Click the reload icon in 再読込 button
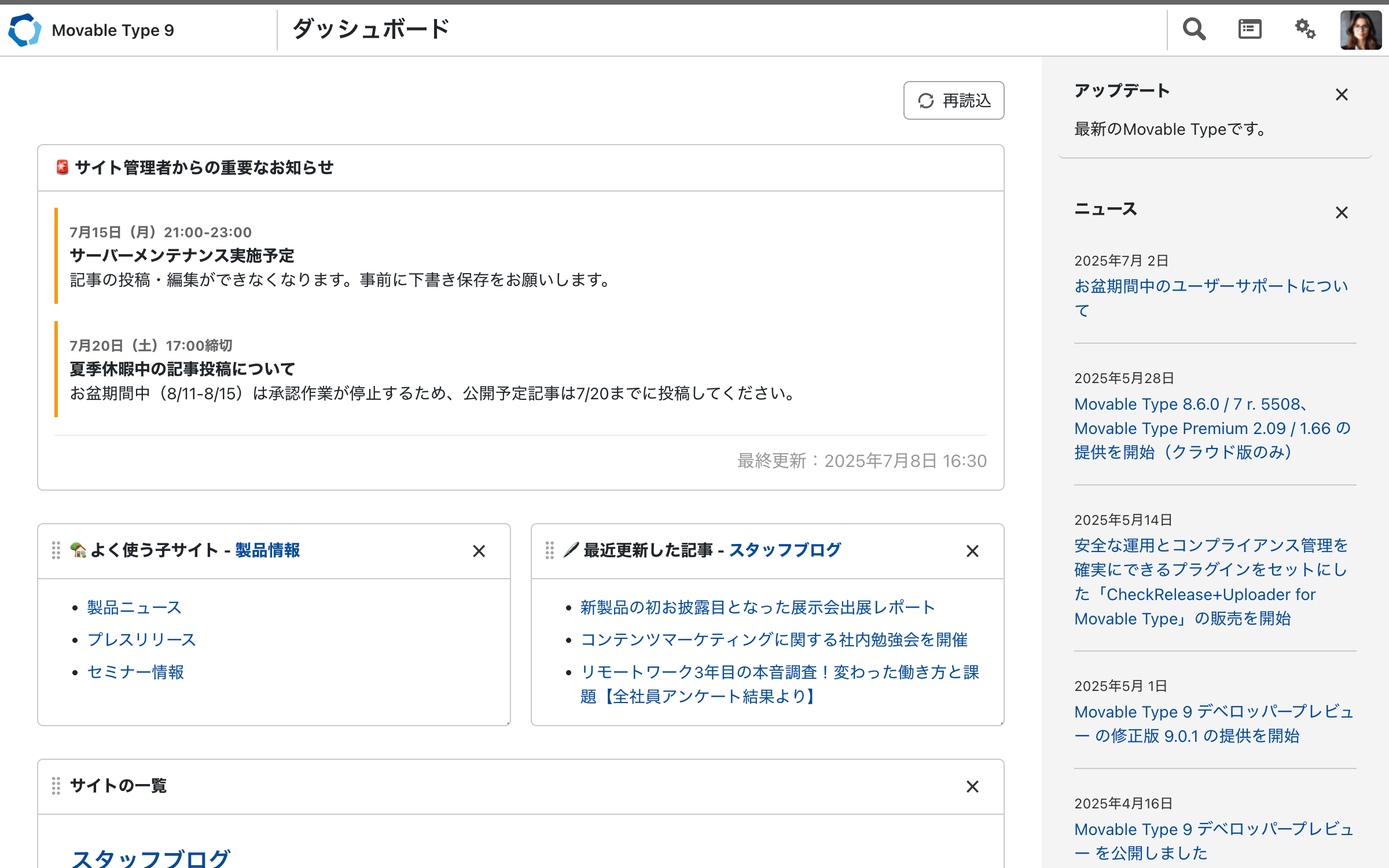 tap(925, 100)
